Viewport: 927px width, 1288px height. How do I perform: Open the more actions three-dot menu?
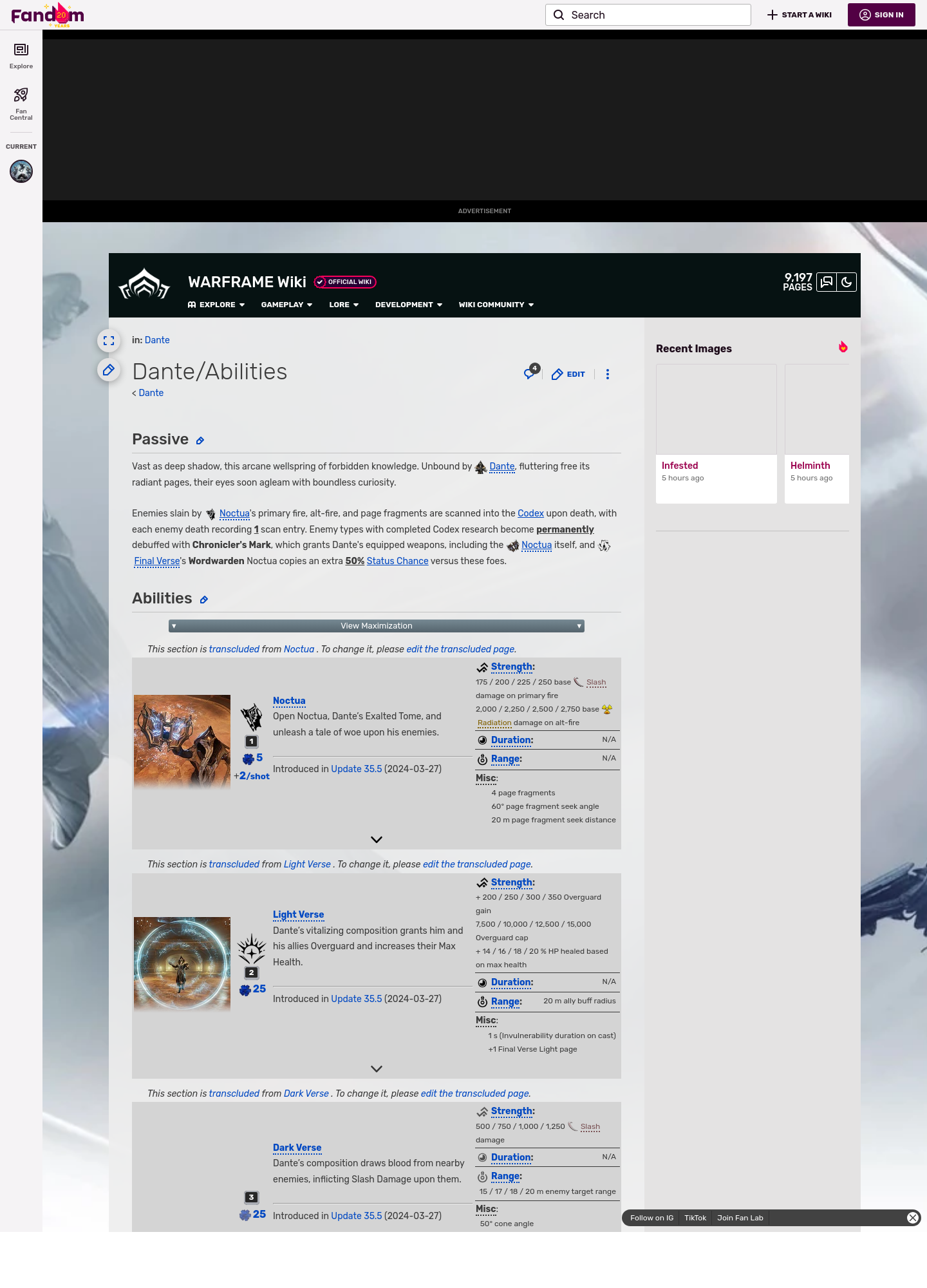(608, 374)
